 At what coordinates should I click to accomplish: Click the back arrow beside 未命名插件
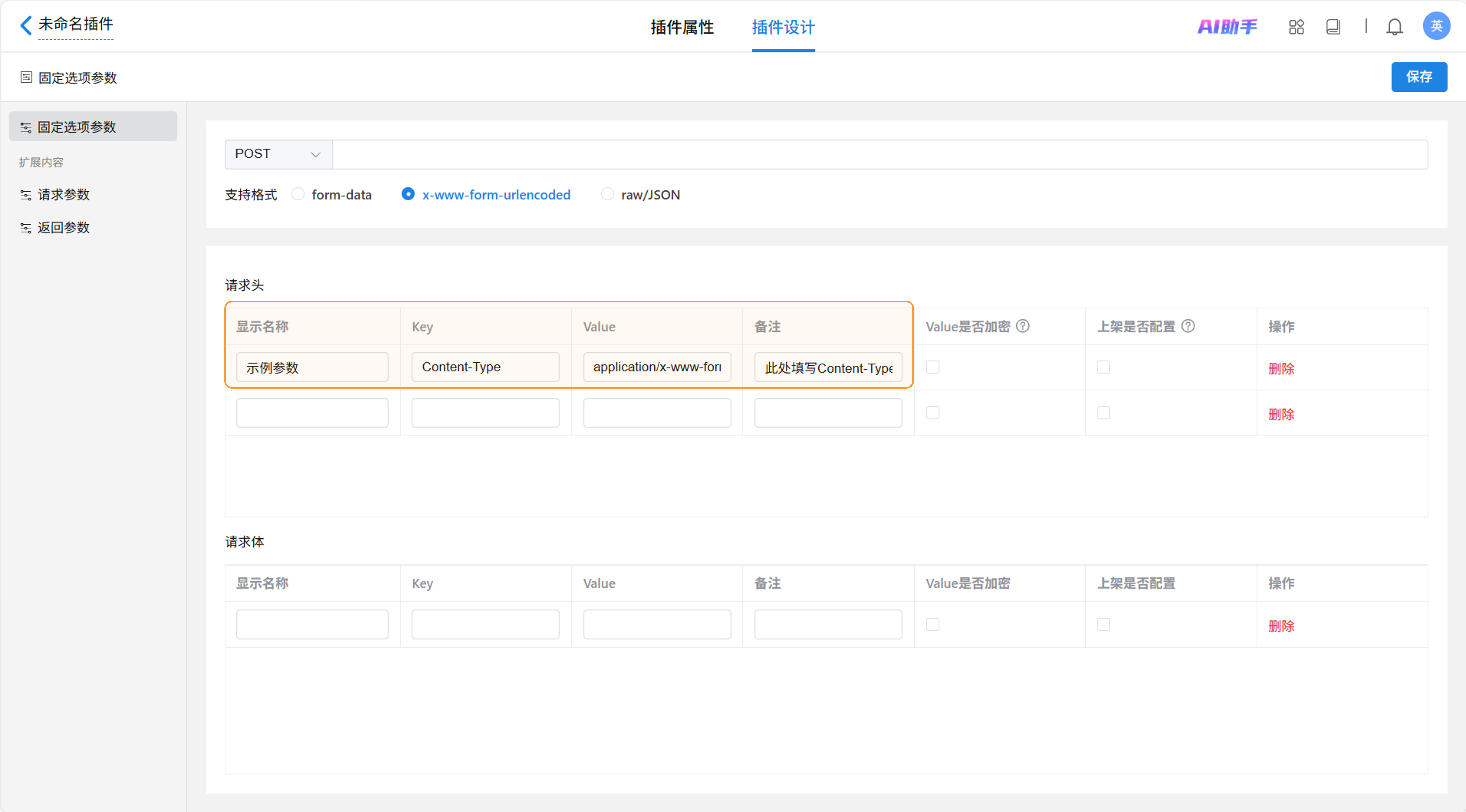pos(26,25)
